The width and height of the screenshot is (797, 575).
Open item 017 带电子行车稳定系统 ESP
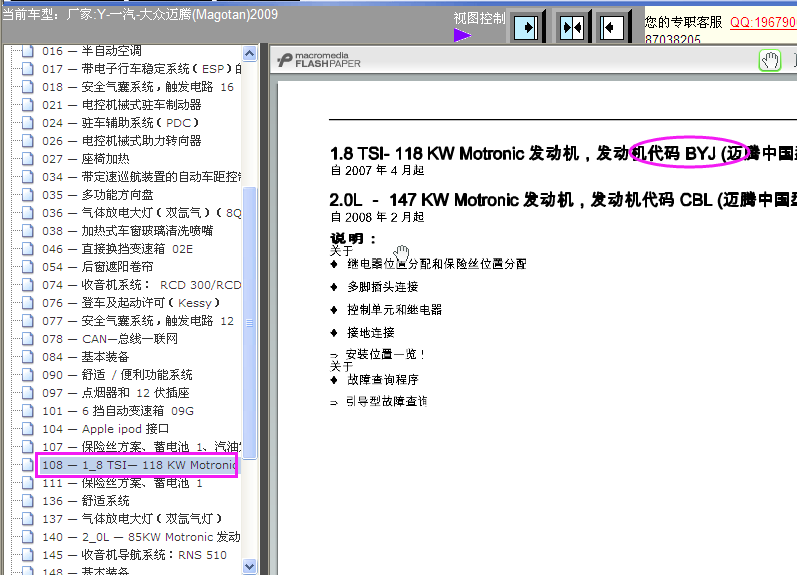tap(141, 69)
